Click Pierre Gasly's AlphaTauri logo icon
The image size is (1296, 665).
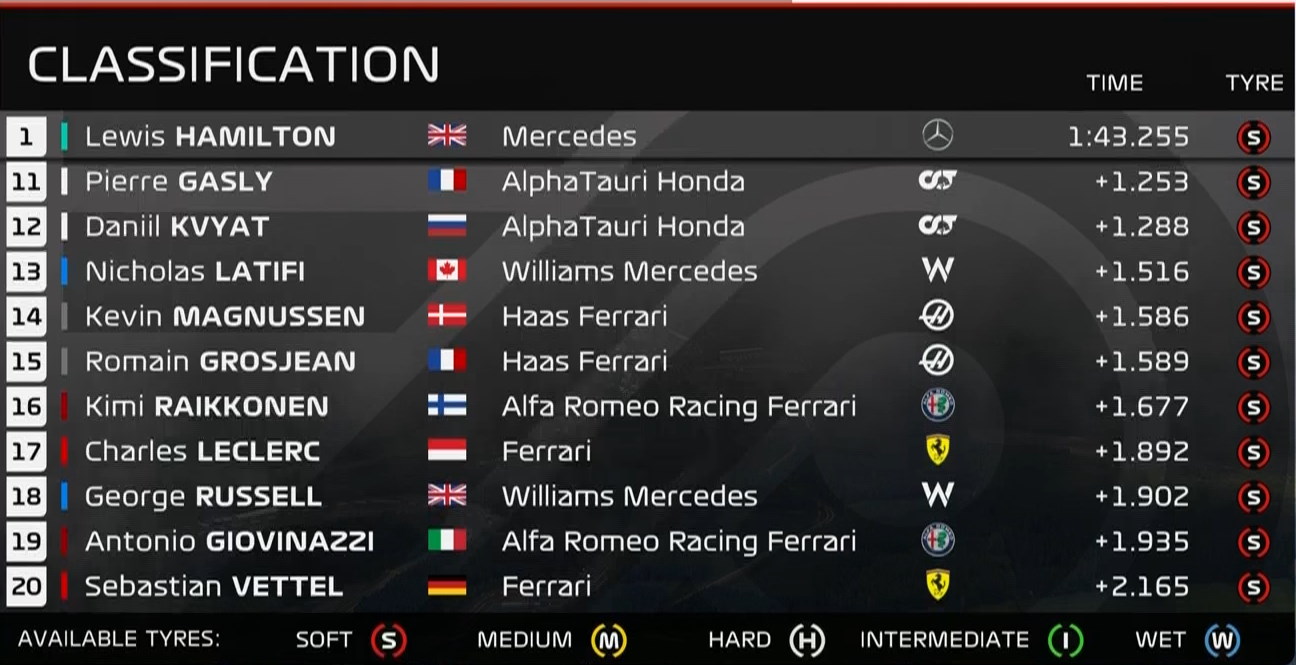pos(937,181)
